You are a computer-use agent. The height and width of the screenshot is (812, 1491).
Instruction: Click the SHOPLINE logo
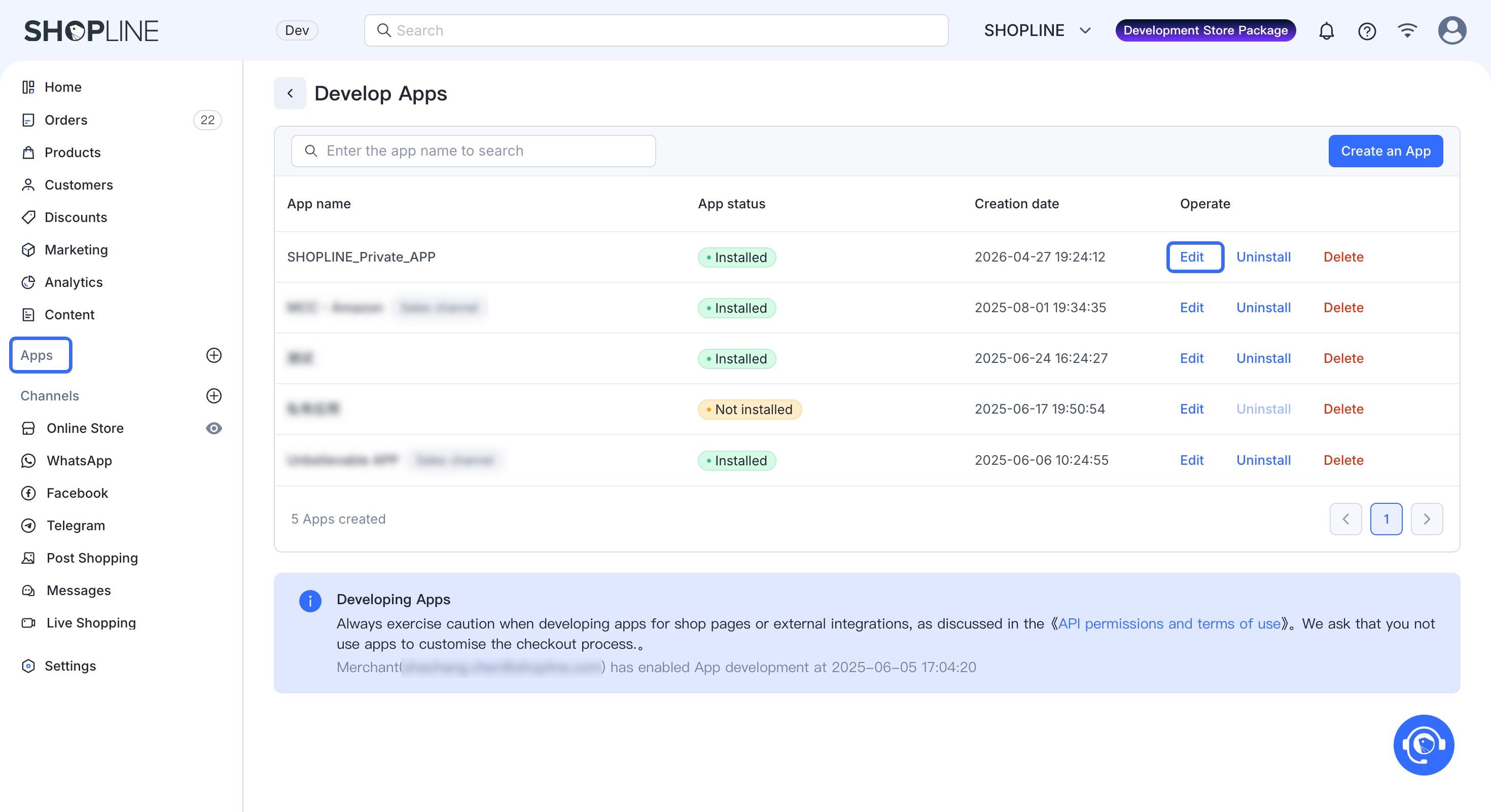tap(91, 30)
